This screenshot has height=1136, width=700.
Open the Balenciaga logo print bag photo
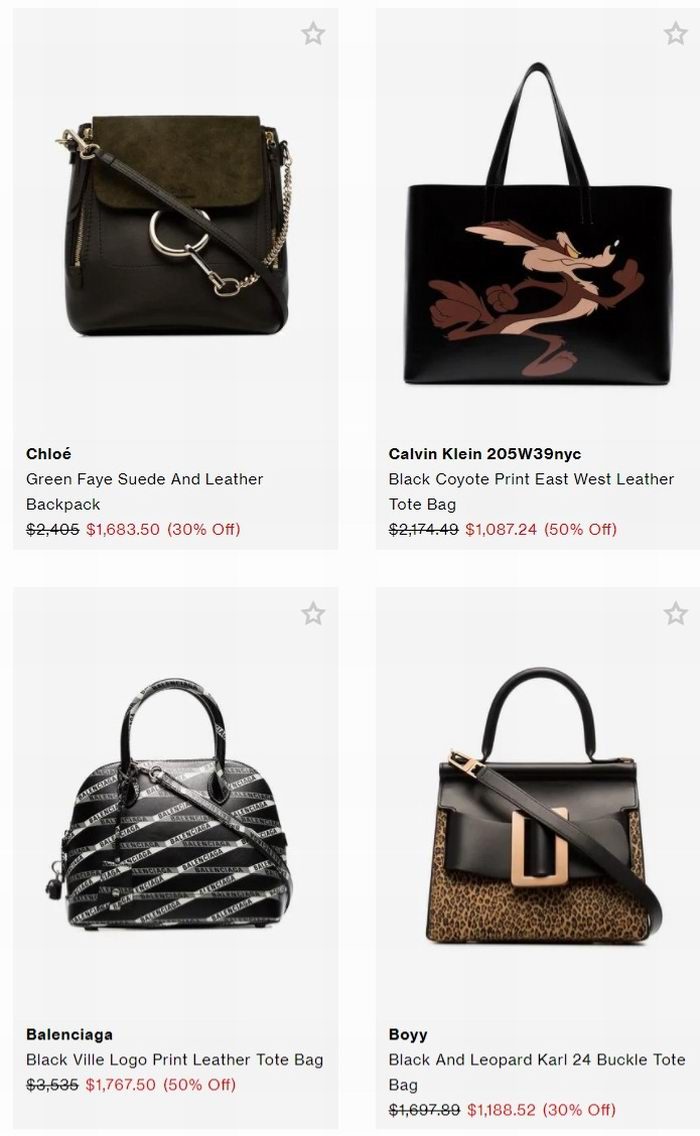click(175, 804)
